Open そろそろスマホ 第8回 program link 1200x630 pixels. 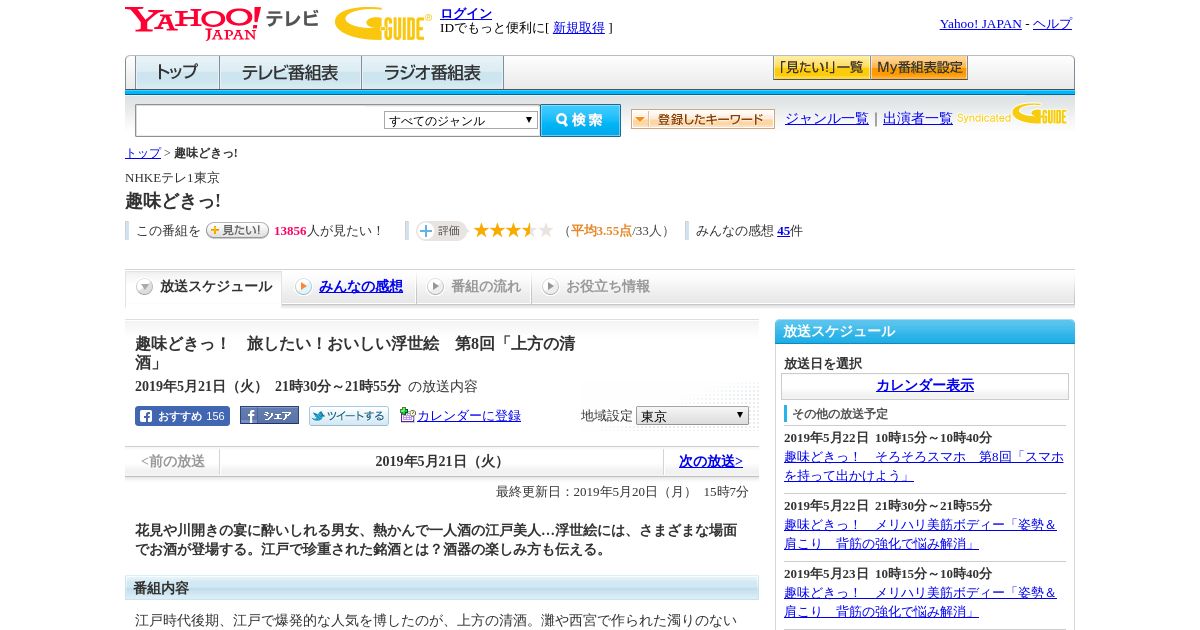coord(924,466)
